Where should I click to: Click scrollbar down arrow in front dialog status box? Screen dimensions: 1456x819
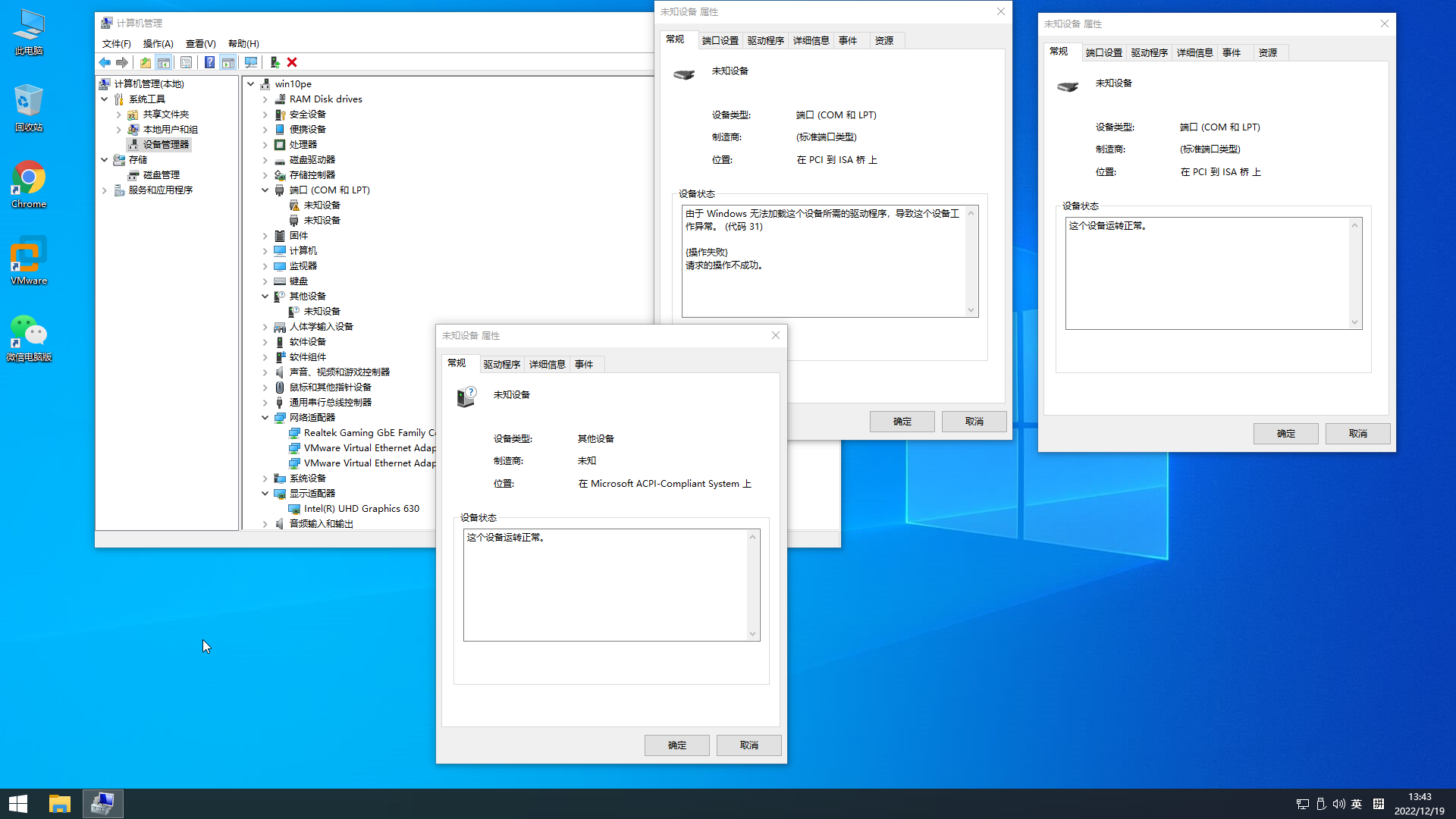pyautogui.click(x=752, y=634)
